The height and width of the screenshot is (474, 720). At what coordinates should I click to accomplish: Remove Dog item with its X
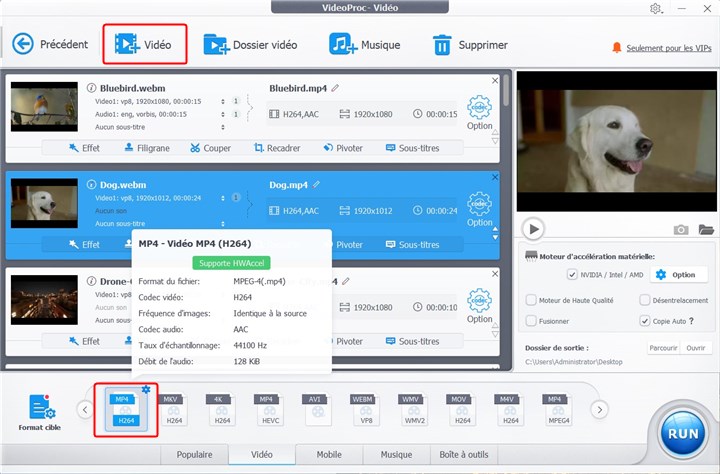[495, 177]
